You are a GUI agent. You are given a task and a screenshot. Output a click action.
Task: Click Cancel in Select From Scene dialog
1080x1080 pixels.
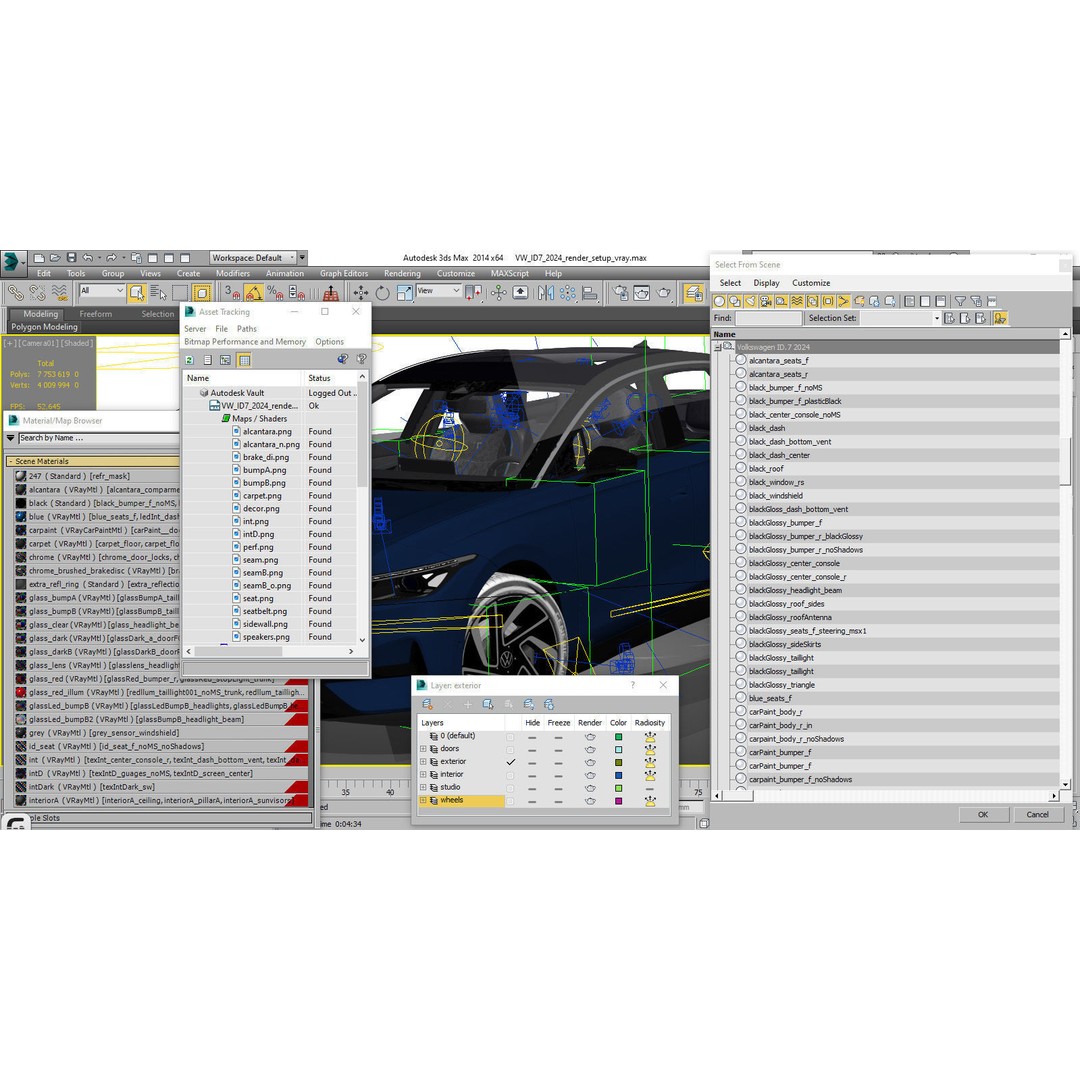(x=1038, y=814)
